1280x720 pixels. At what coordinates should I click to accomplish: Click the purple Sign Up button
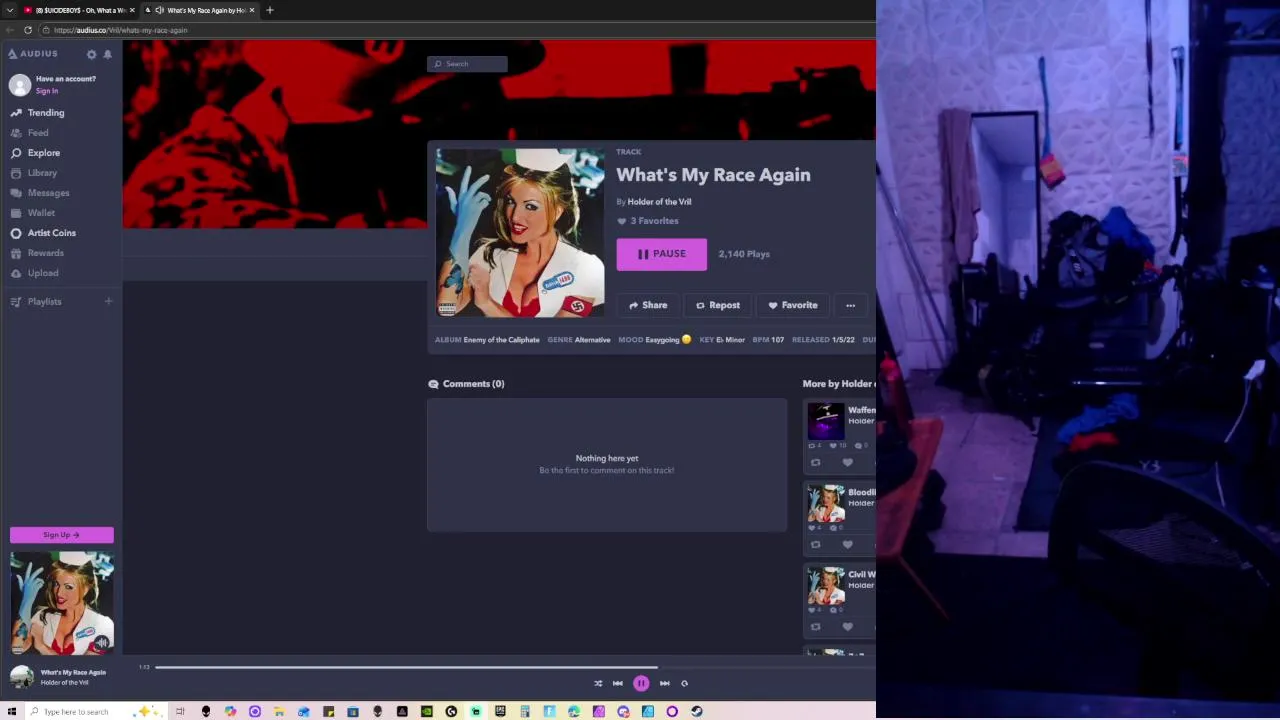62,535
